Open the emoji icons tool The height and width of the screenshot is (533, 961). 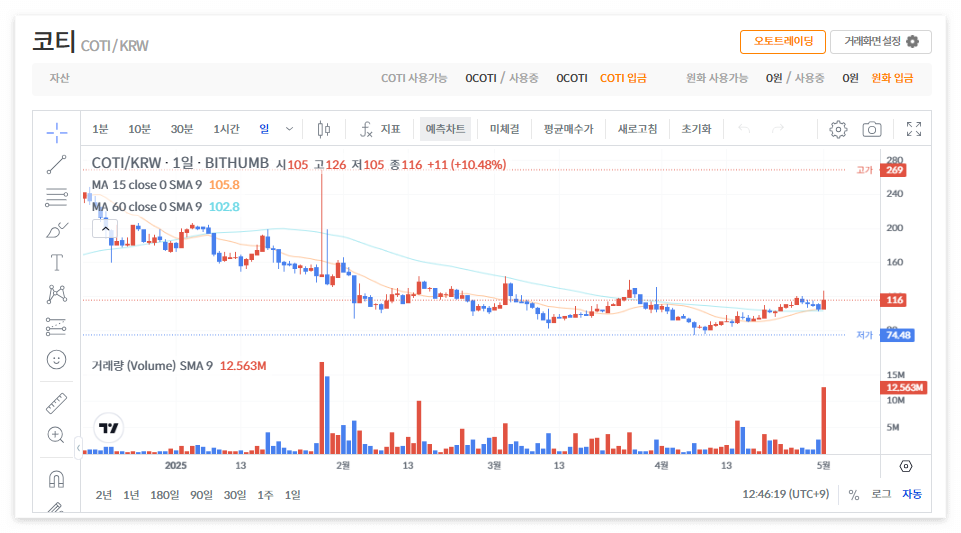click(56, 360)
